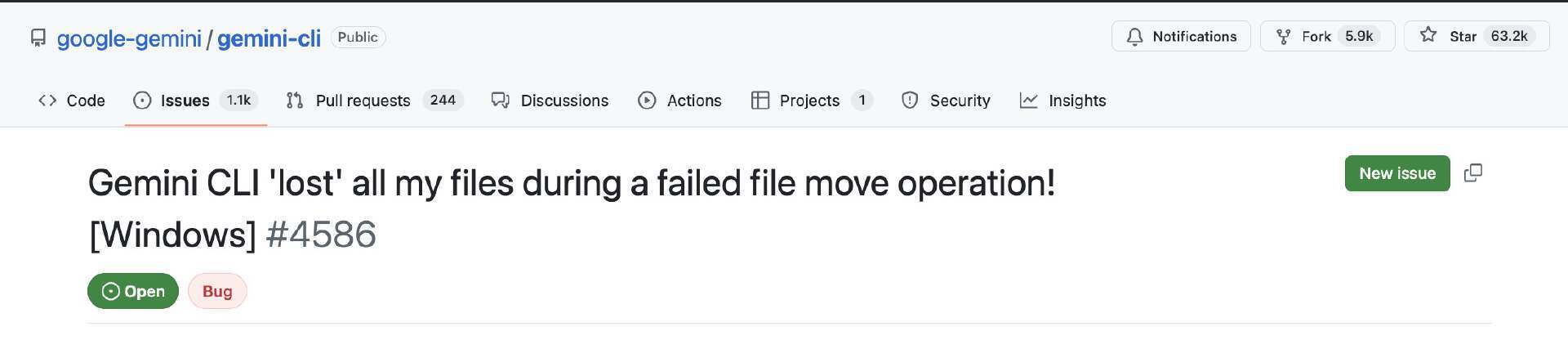Click the Projects table icon
The height and width of the screenshot is (349, 1568).
pos(760,101)
